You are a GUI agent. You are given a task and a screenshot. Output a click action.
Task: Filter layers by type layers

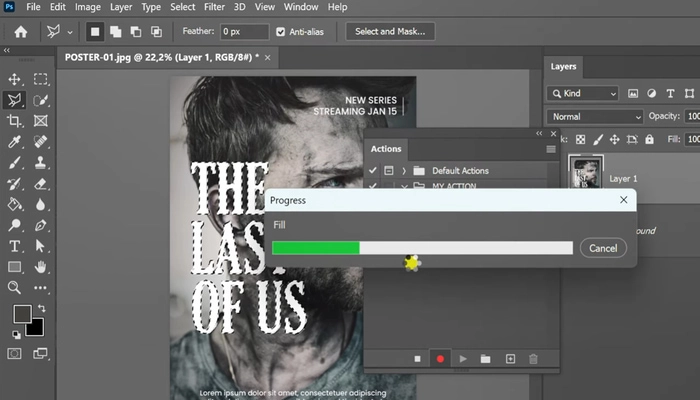point(670,93)
